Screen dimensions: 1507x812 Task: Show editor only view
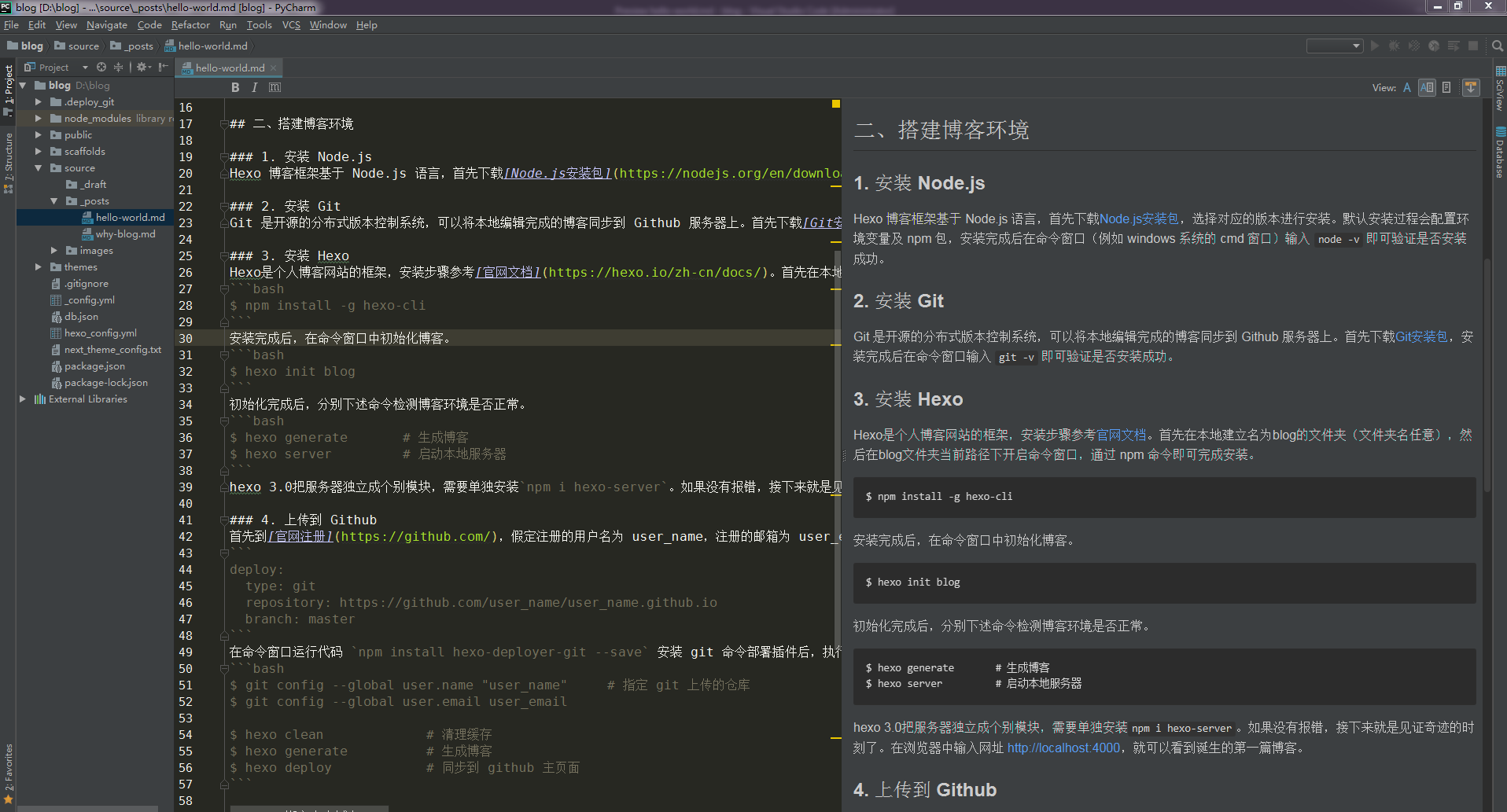1407,87
